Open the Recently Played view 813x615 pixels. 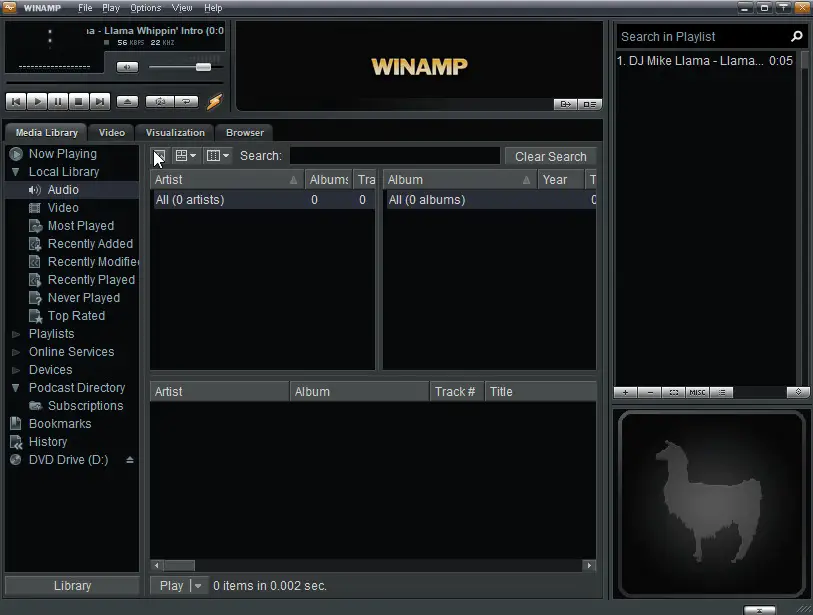[91, 280]
